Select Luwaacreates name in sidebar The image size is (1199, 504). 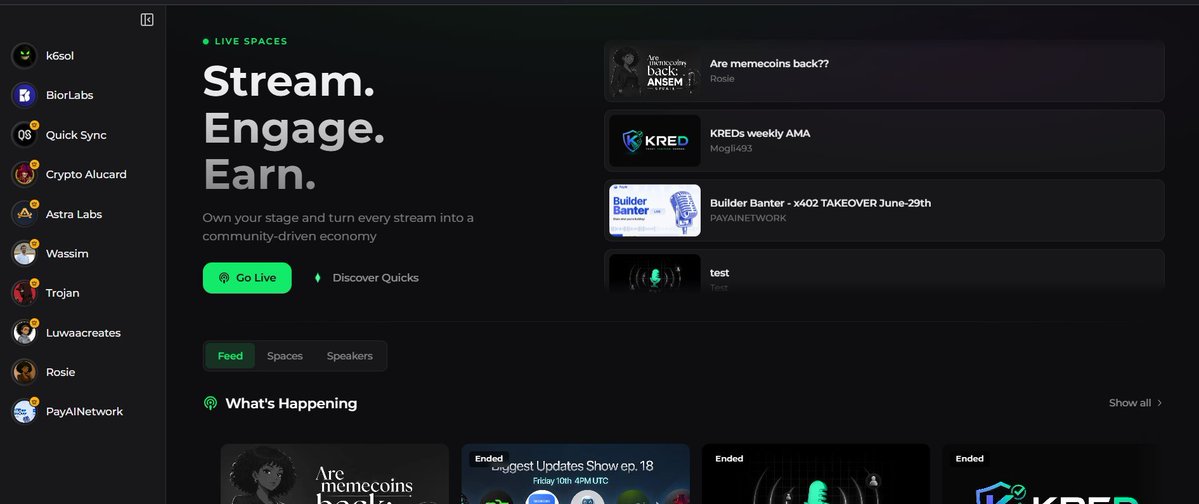click(83, 333)
